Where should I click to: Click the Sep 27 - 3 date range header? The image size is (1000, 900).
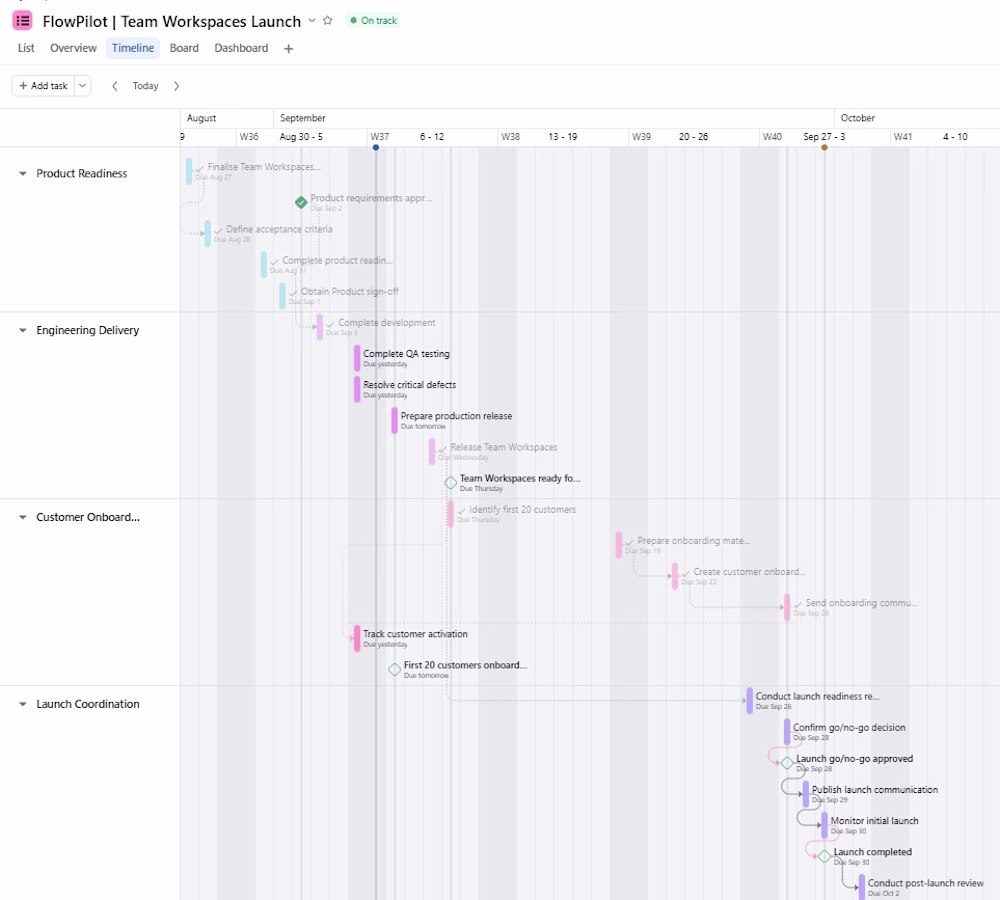824,137
